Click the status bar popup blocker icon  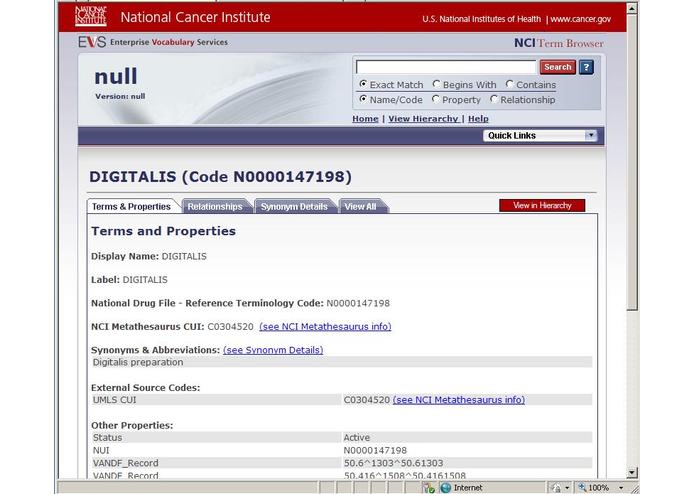[x=429, y=487]
